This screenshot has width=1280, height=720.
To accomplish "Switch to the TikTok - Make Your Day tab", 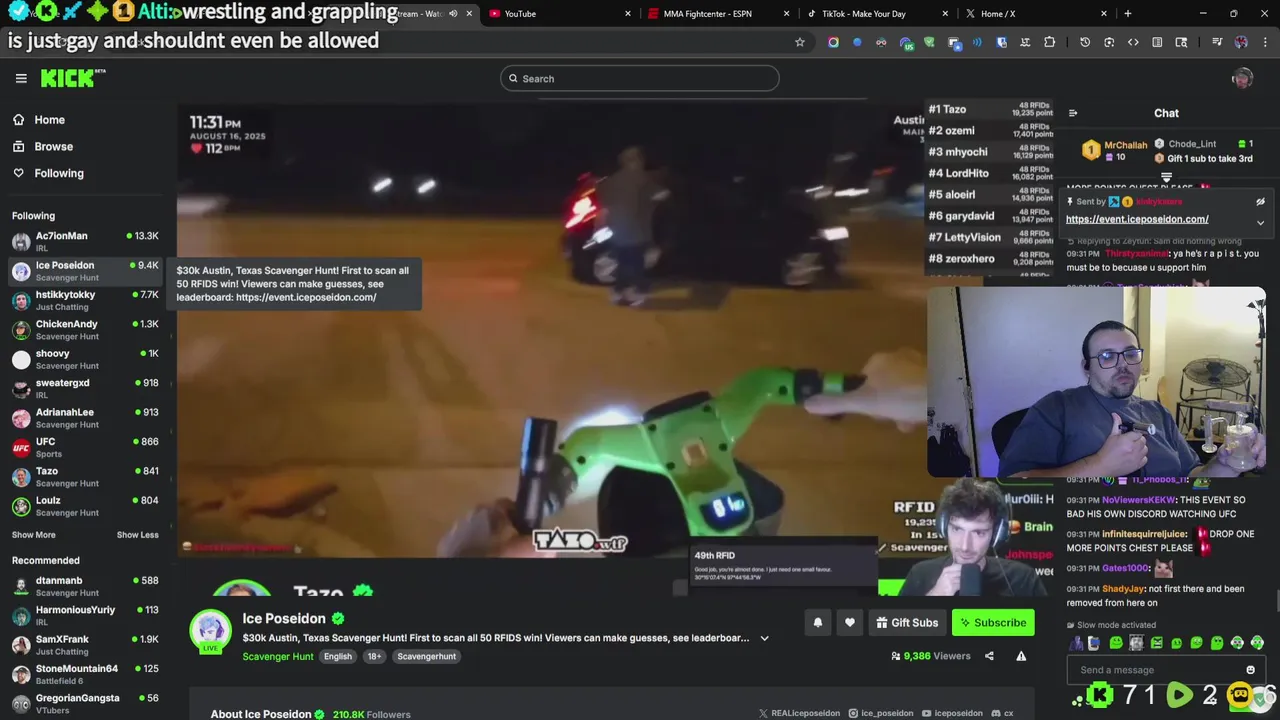I will (x=875, y=13).
